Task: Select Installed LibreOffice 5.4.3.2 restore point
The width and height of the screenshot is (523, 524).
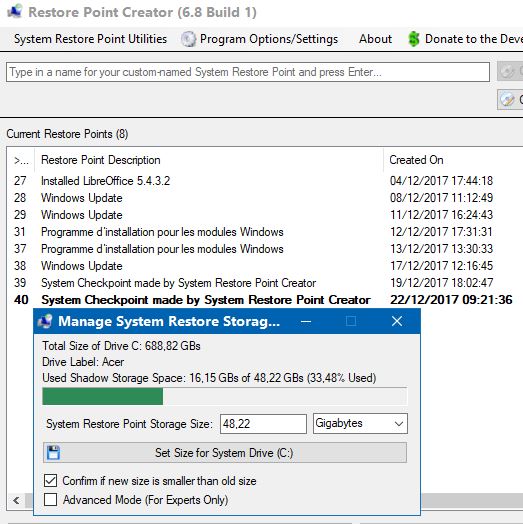Action: pos(105,181)
